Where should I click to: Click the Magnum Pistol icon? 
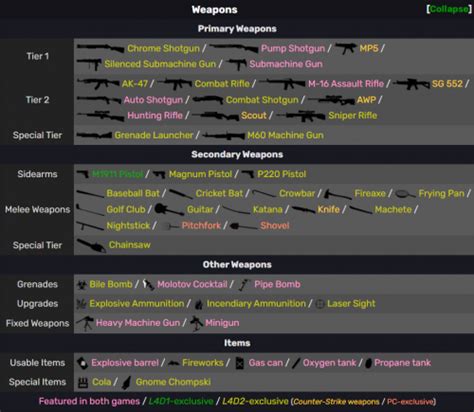159,174
